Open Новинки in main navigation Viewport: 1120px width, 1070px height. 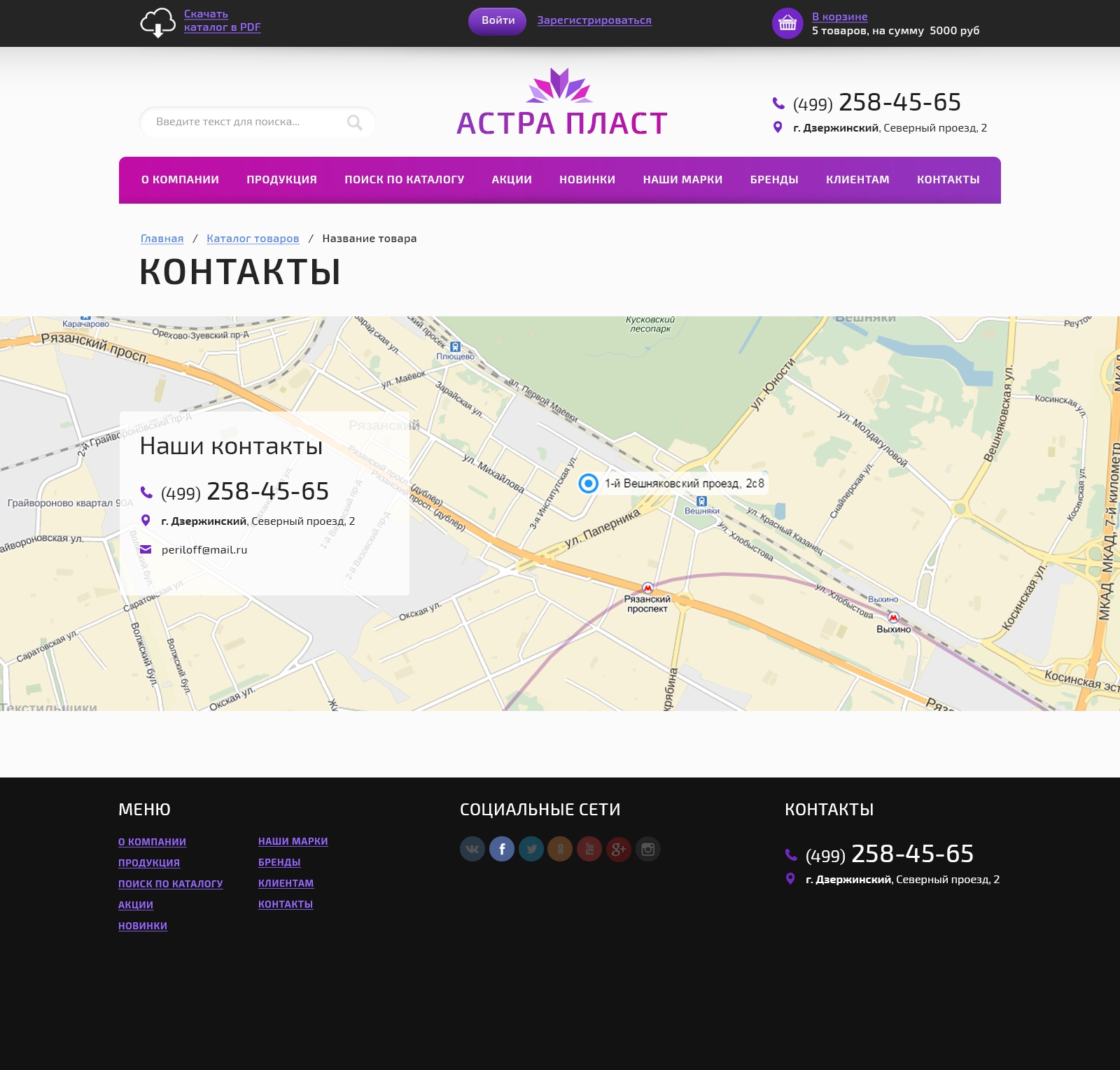click(x=587, y=180)
